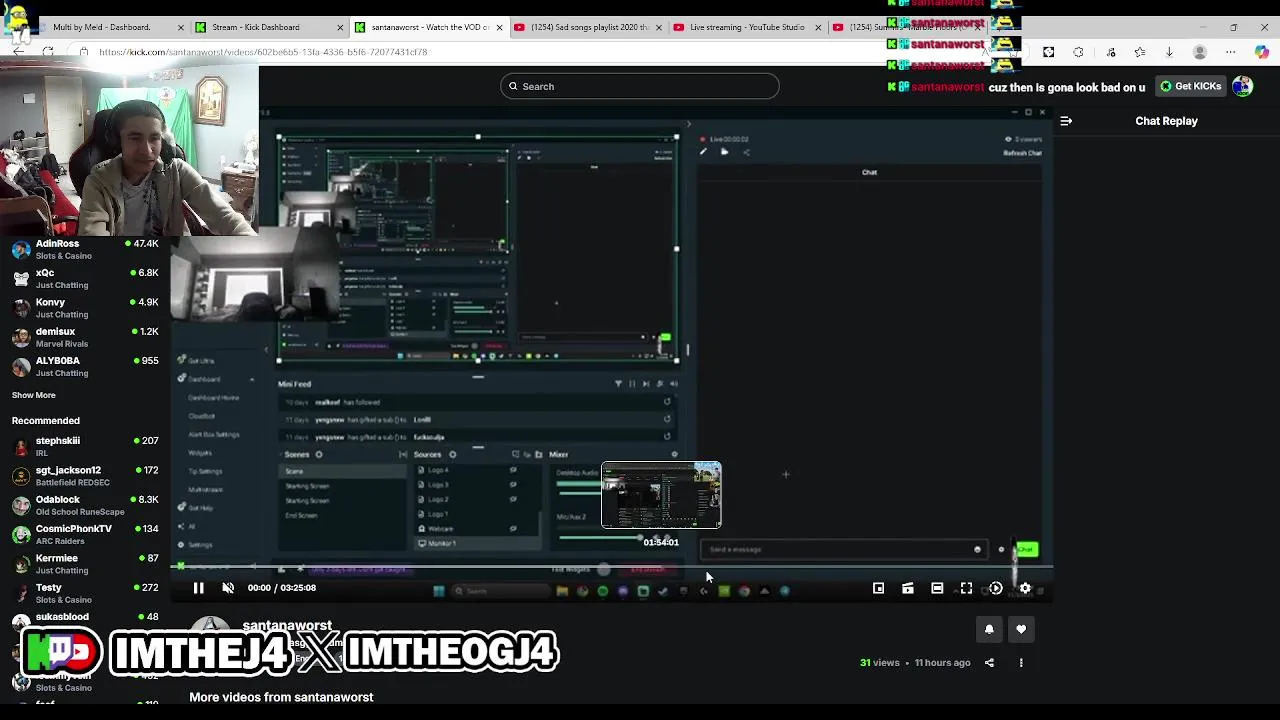Enter fullscreen on the video player

click(966, 588)
